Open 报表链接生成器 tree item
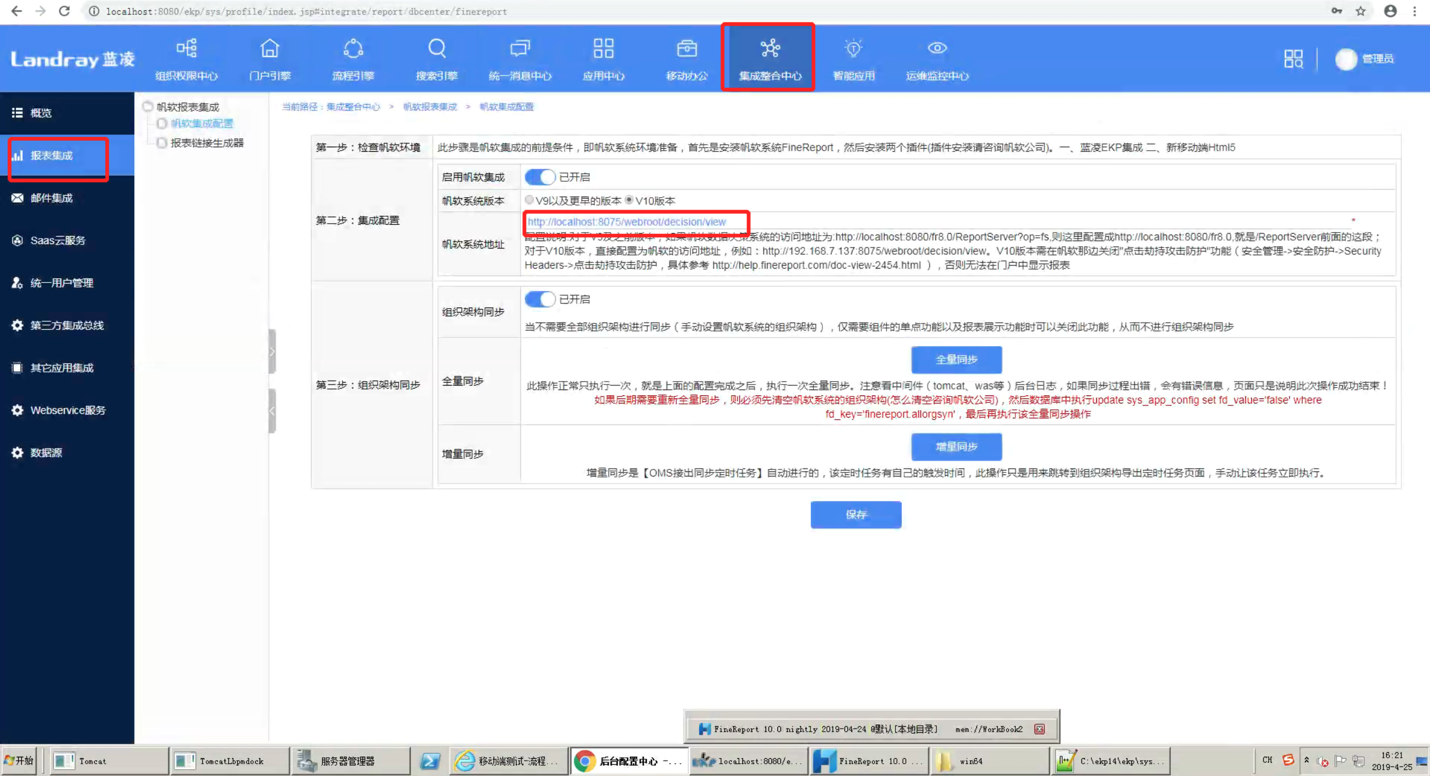 pyautogui.click(x=207, y=143)
